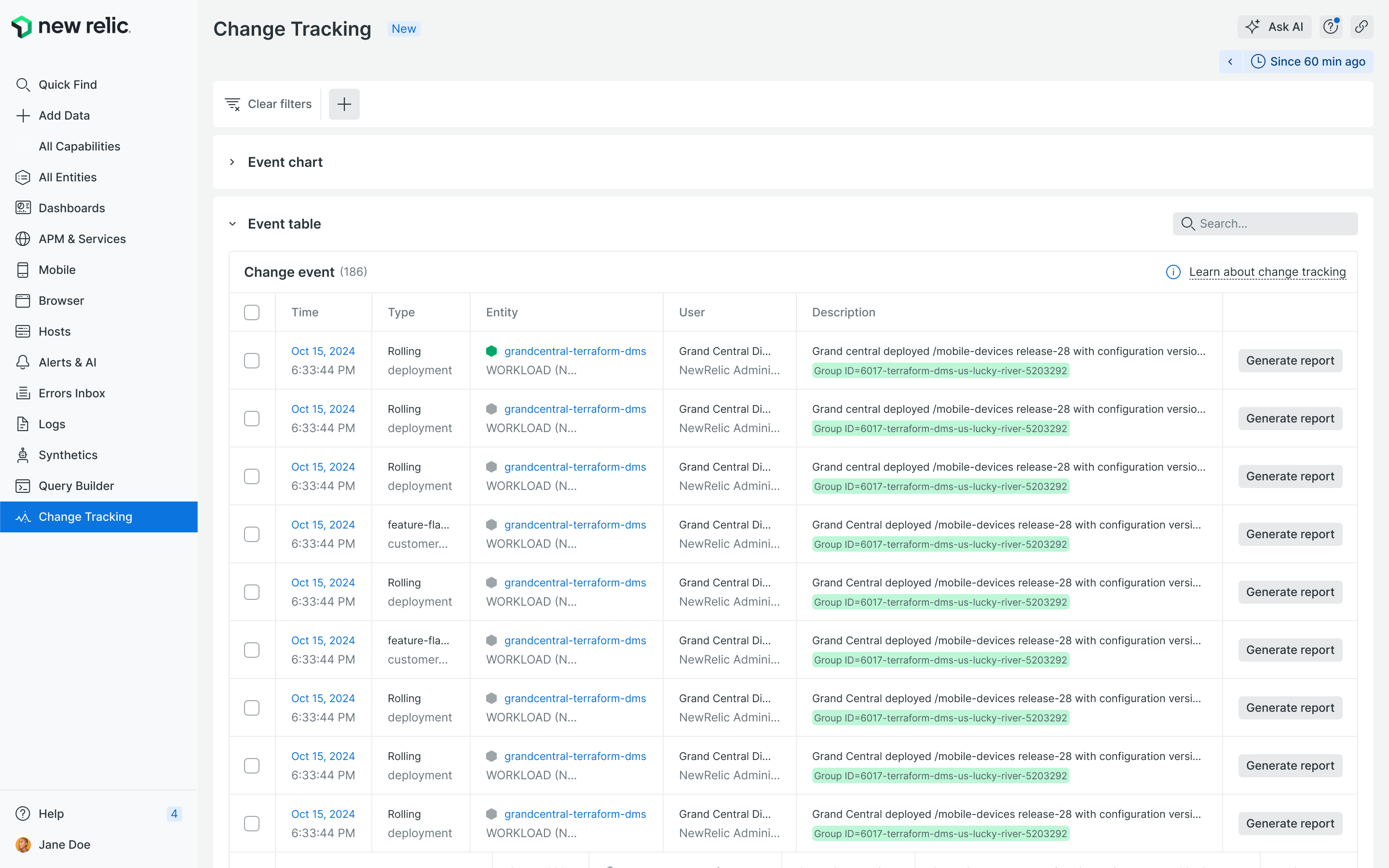This screenshot has height=868, width=1389.
Task: Open Learn about change tracking link
Action: click(1267, 272)
